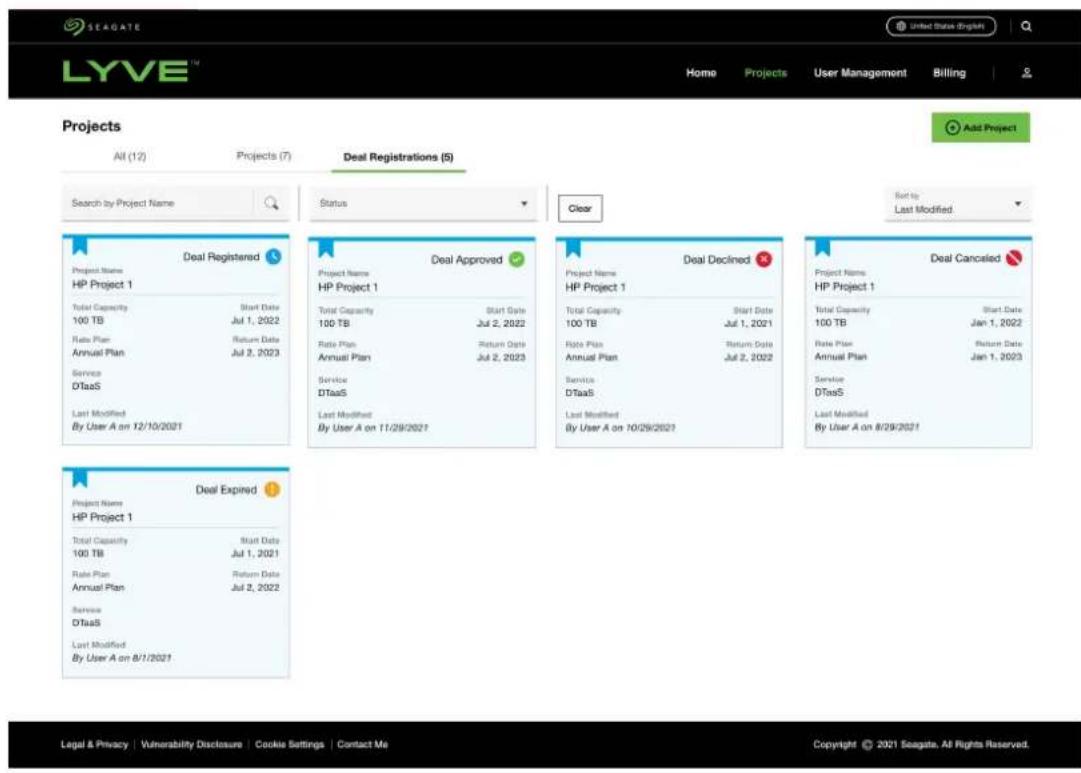Open the search magnifier in top bar
The image size is (1081, 773).
click(1026, 26)
